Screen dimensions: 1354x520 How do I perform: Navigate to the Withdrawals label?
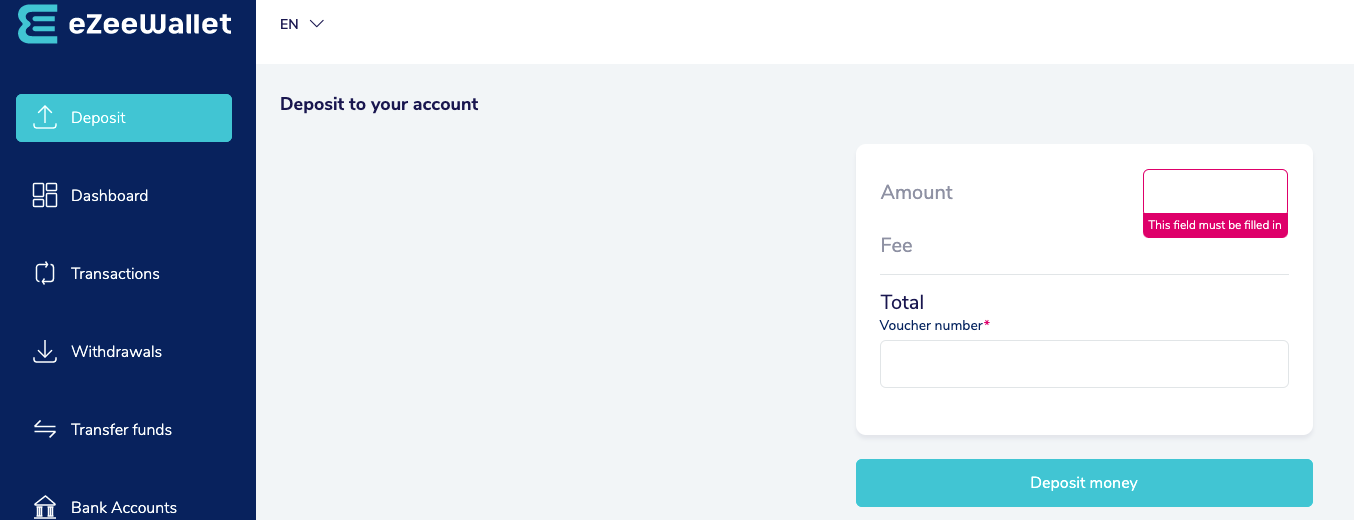pyautogui.click(x=116, y=352)
